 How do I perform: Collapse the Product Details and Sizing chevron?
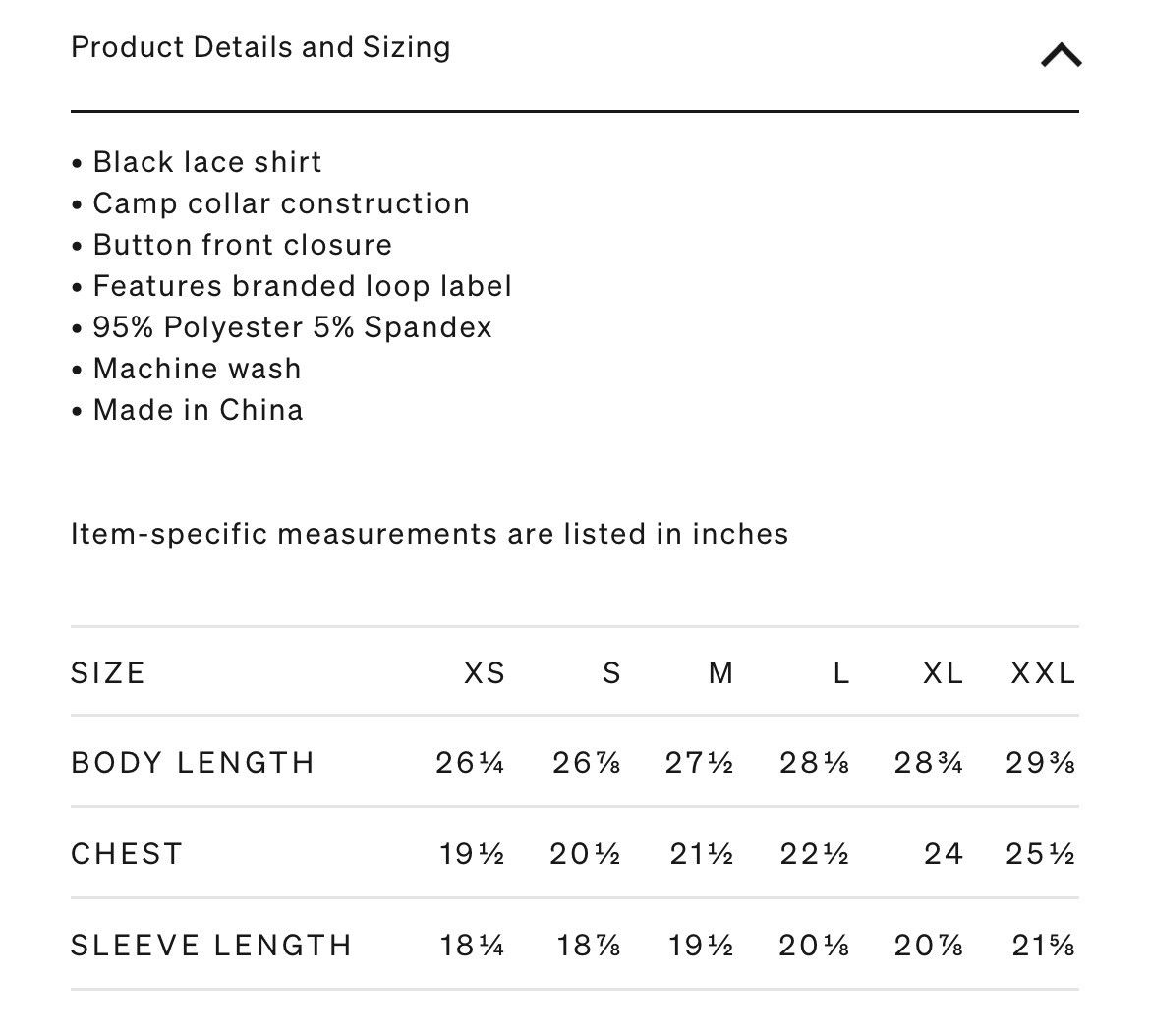point(1062,55)
